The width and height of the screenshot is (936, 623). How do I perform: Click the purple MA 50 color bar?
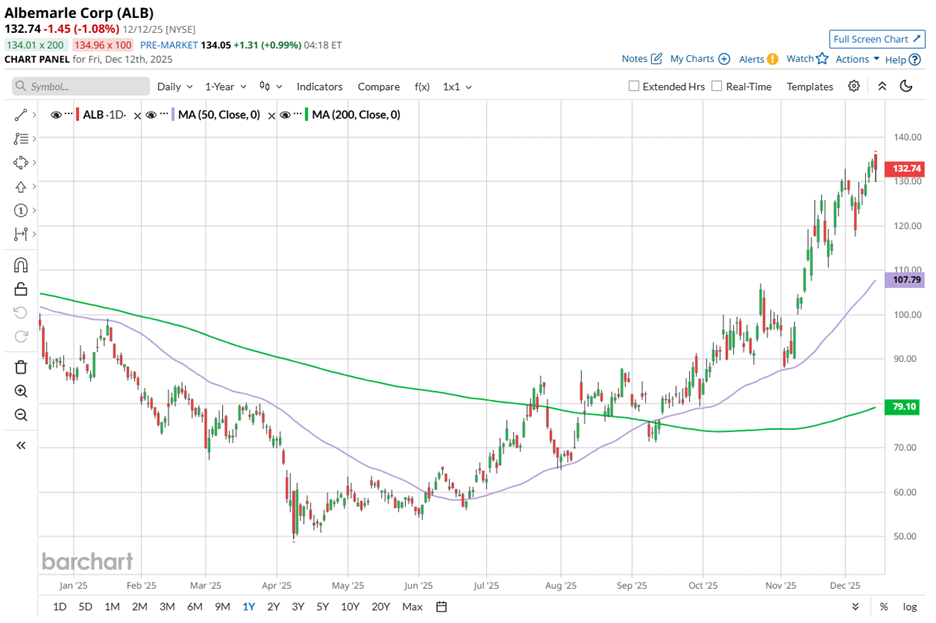coord(173,115)
